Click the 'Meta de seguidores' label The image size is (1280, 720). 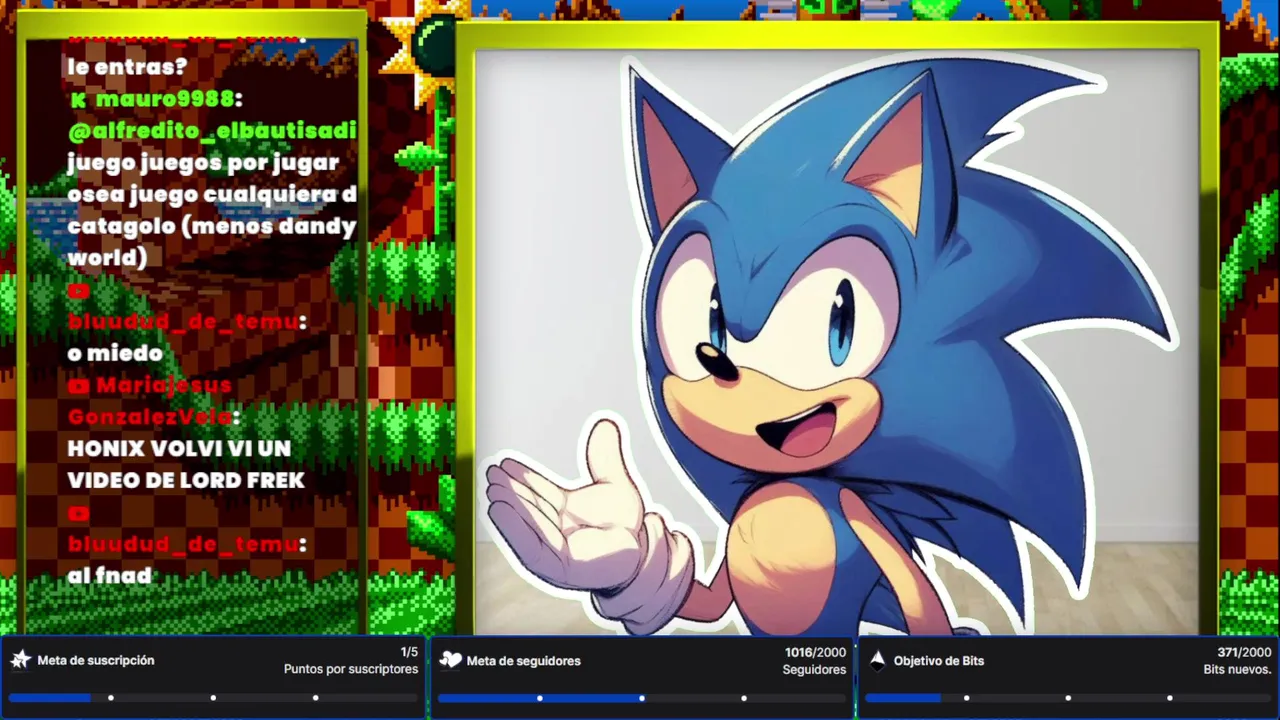click(x=523, y=661)
